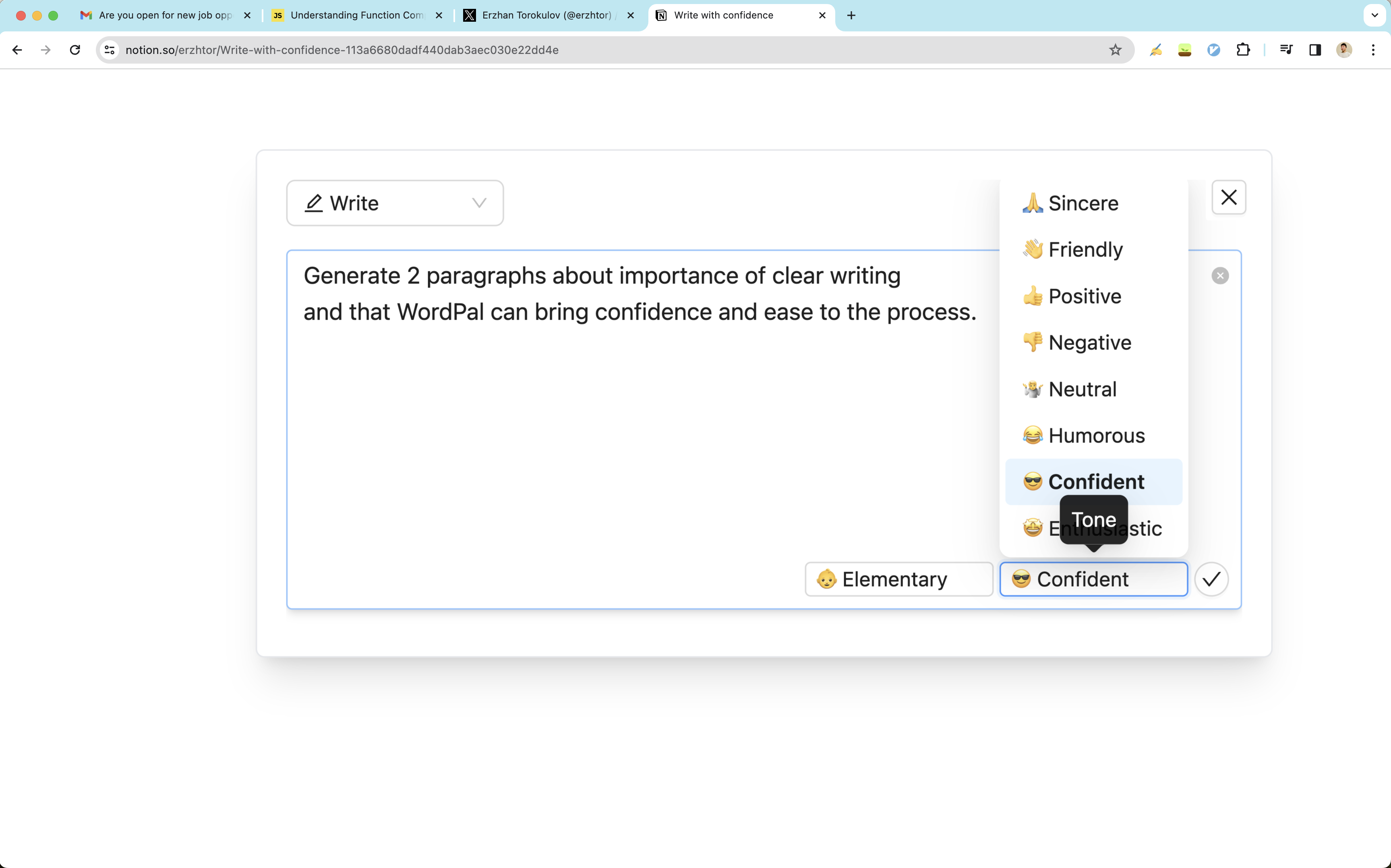
Task: Submit the prompt with checkmark button
Action: coord(1211,579)
